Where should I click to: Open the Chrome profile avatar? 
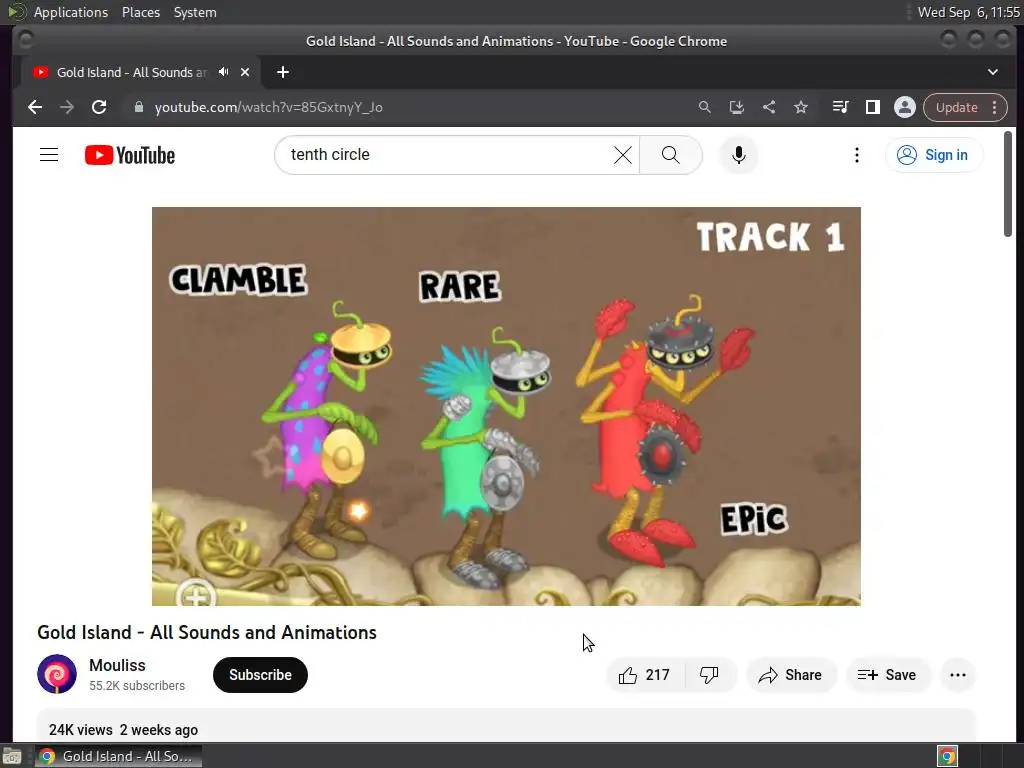[x=904, y=107]
